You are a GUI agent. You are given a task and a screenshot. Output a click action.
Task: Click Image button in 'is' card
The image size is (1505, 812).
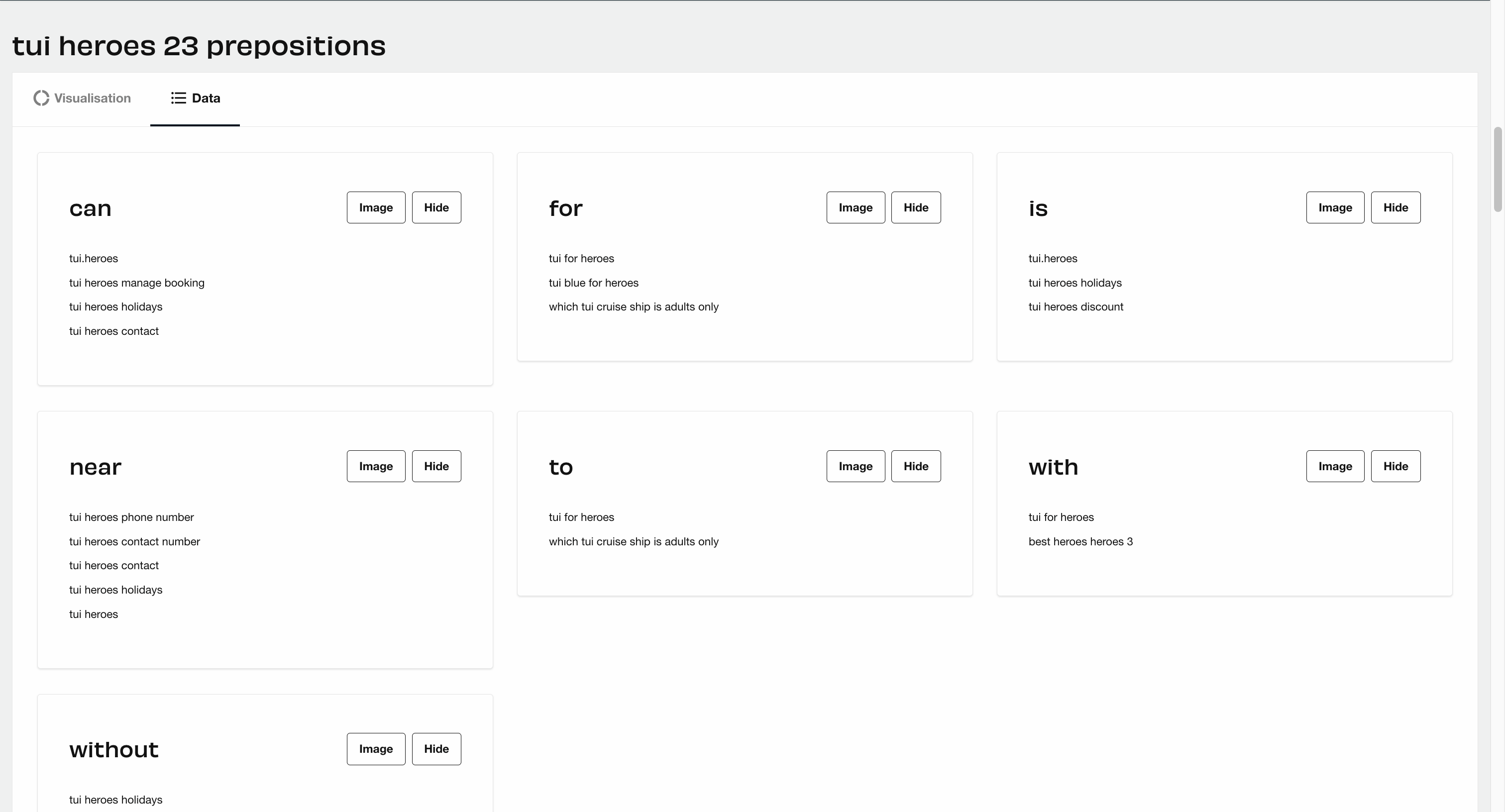(1335, 207)
